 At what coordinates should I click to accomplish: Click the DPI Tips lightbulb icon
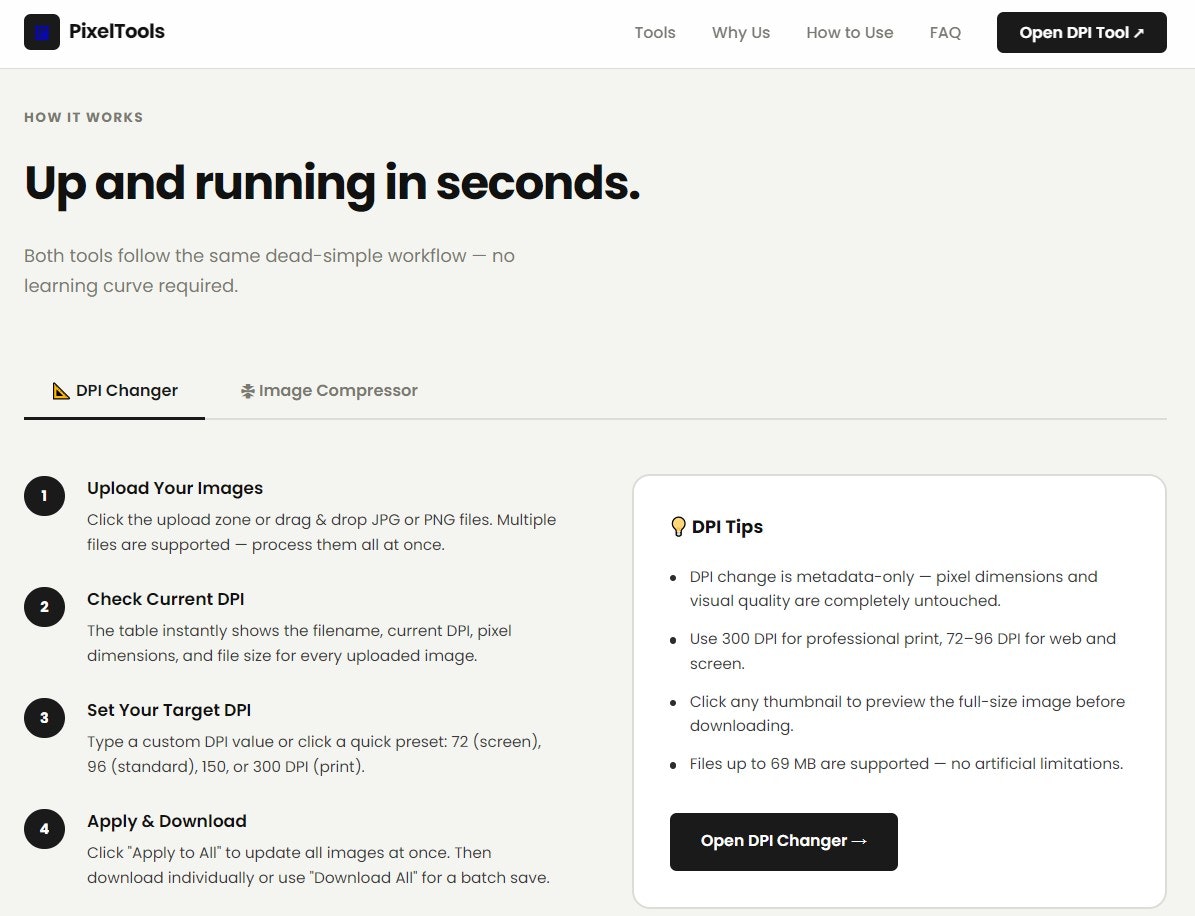coord(678,527)
